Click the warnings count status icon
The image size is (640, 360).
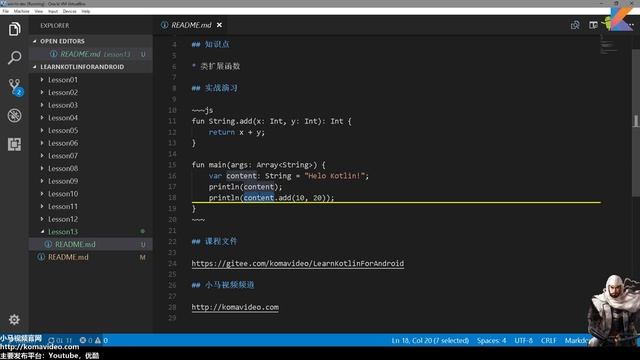(x=101, y=340)
